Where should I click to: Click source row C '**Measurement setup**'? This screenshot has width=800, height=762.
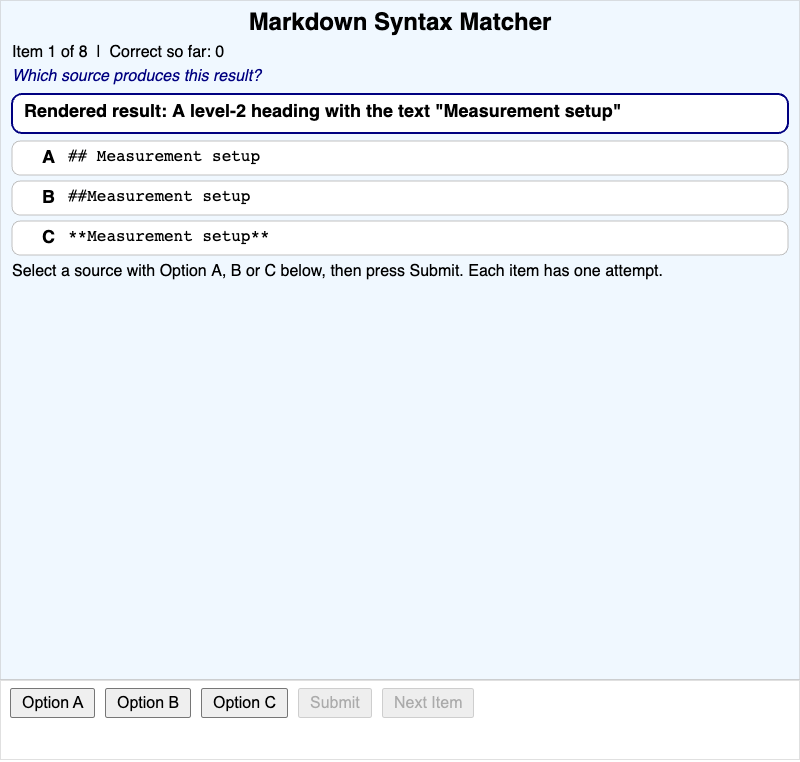pos(400,238)
